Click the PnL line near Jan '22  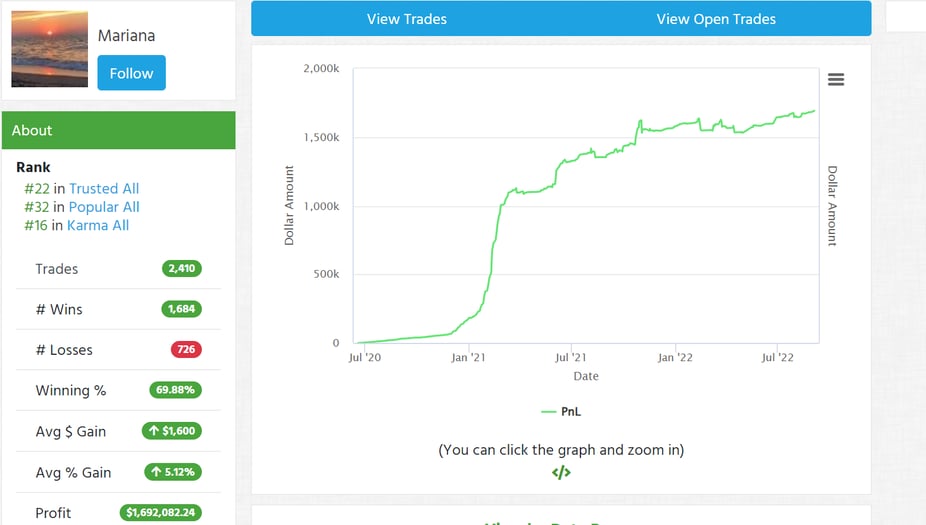point(675,126)
